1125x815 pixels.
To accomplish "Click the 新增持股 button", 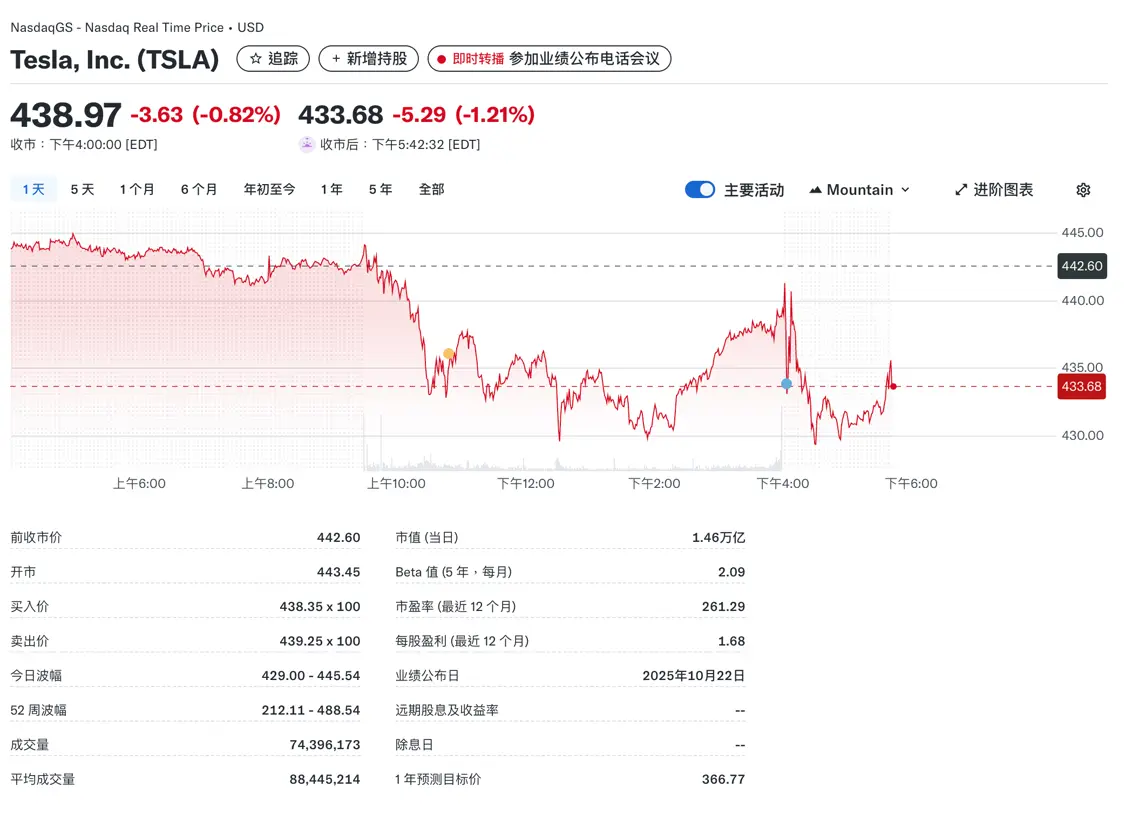I will coord(368,59).
